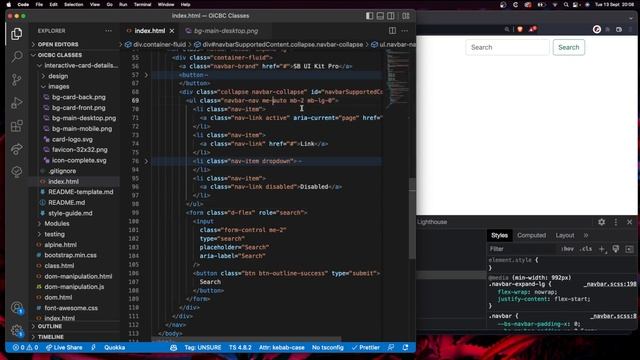This screenshot has height=360, width=640.
Task: Open DevTools settings gear
Action: (602, 222)
